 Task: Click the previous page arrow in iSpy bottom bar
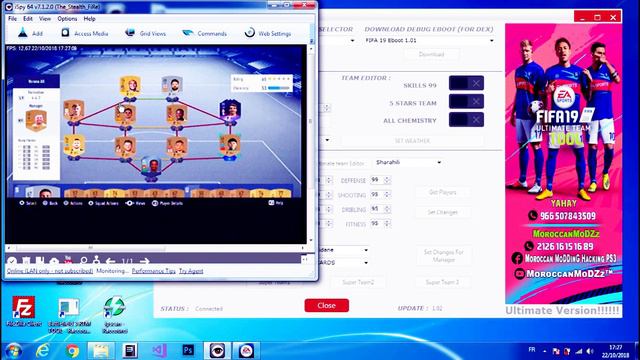(x=110, y=261)
